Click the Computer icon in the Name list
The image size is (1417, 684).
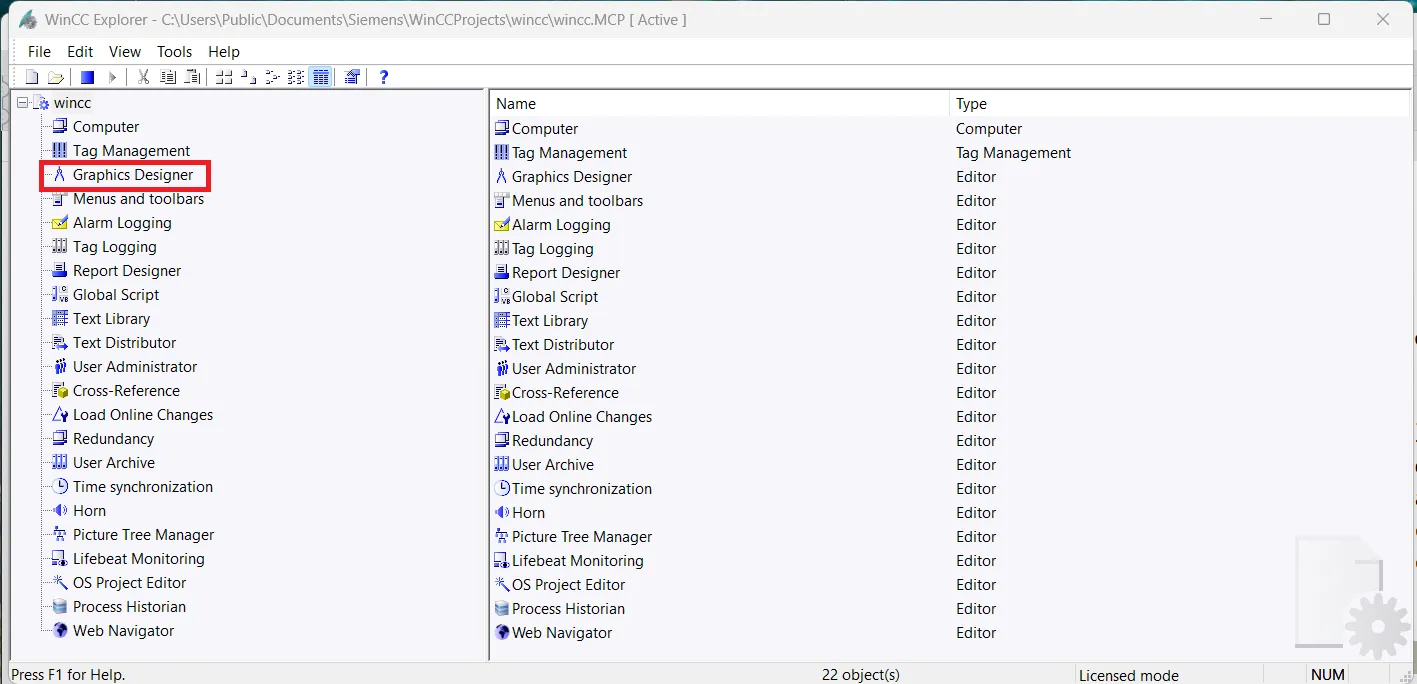[502, 128]
